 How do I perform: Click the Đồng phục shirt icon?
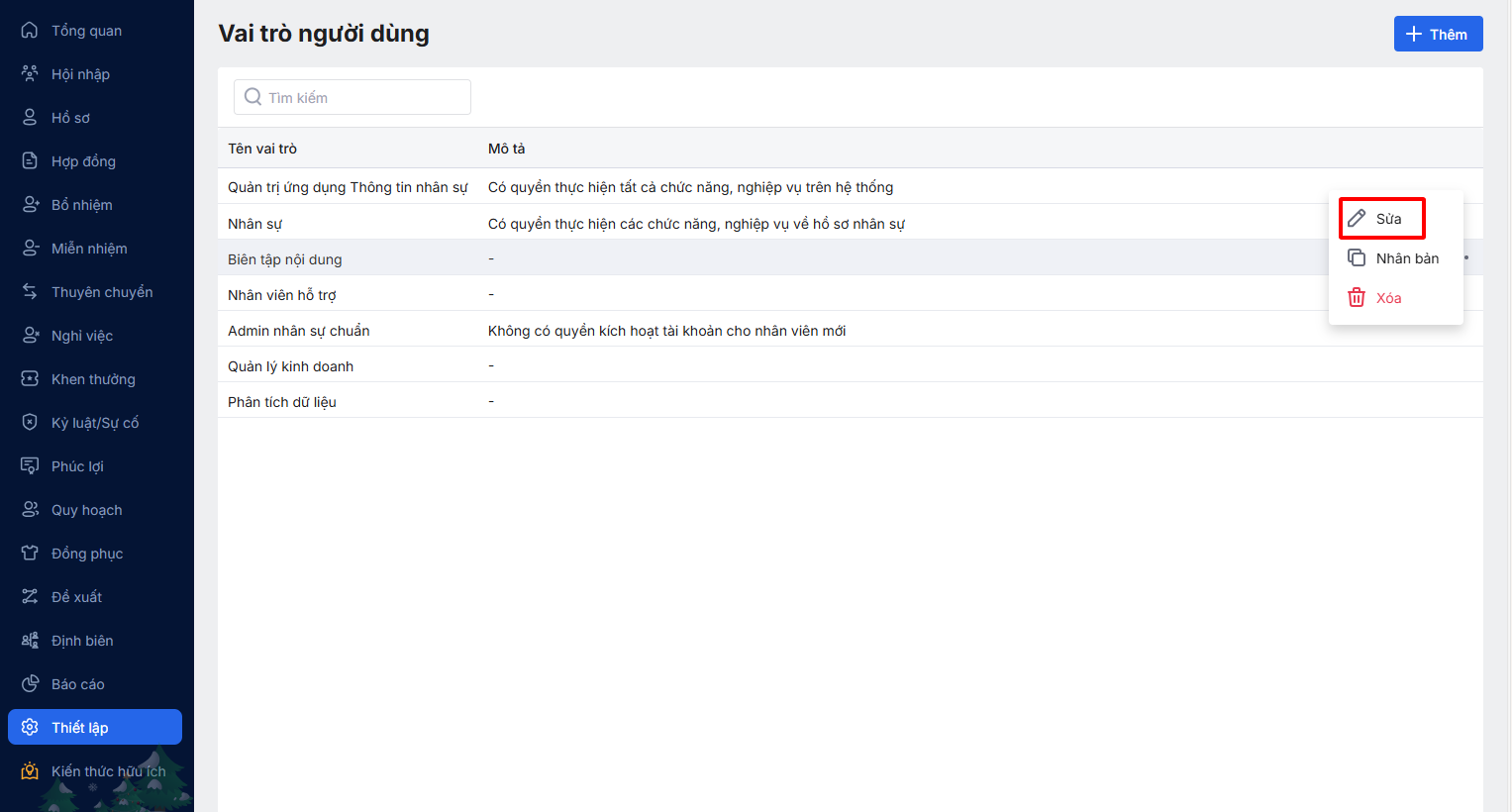tap(30, 554)
